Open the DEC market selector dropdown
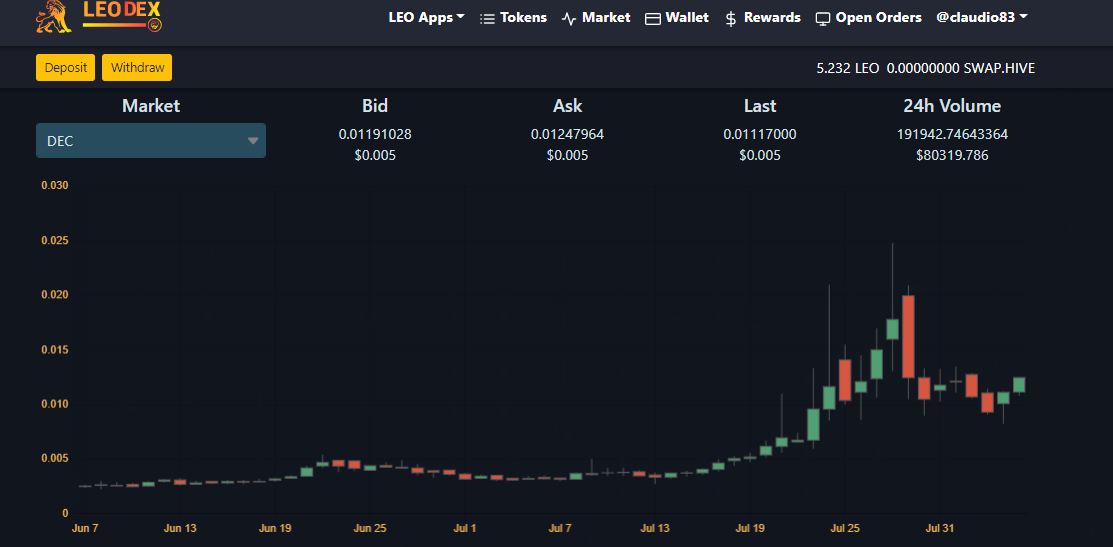This screenshot has width=1113, height=547. [x=150, y=140]
